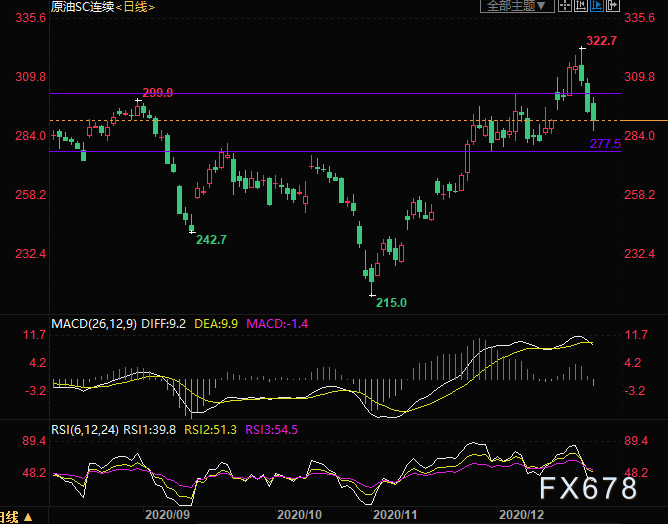668x524 pixels.
Task: Click the <日线> period label beside the title
Action: coord(135,6)
